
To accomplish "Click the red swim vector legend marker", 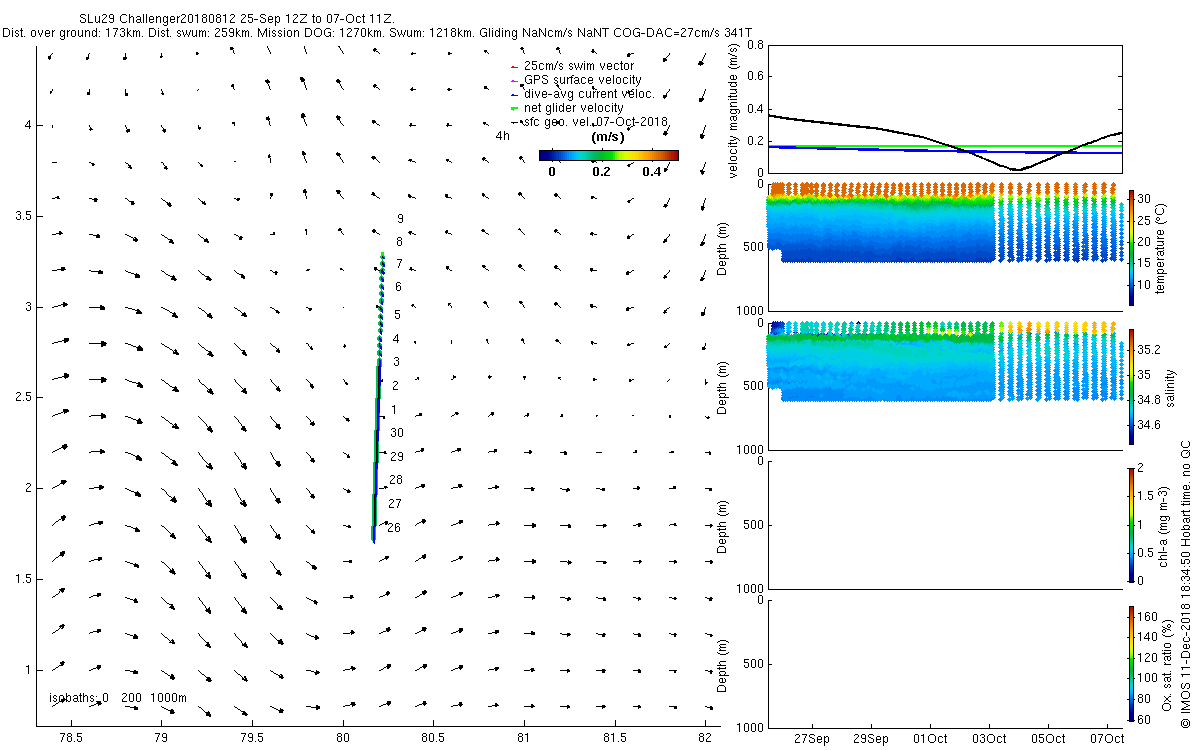I will pos(512,67).
